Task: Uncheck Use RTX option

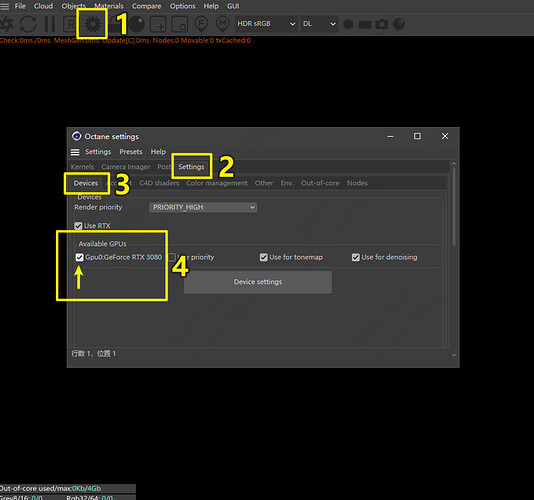Action: [x=78, y=226]
